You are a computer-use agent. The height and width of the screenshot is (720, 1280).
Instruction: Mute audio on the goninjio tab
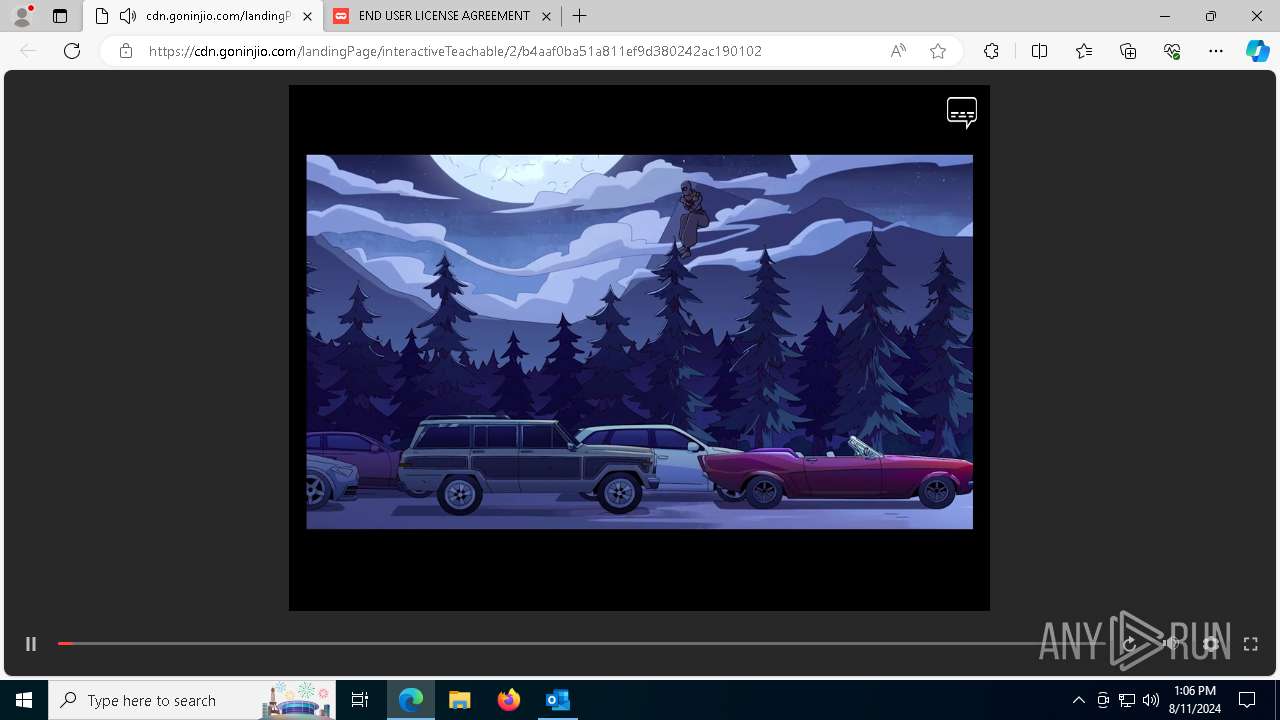click(x=127, y=16)
